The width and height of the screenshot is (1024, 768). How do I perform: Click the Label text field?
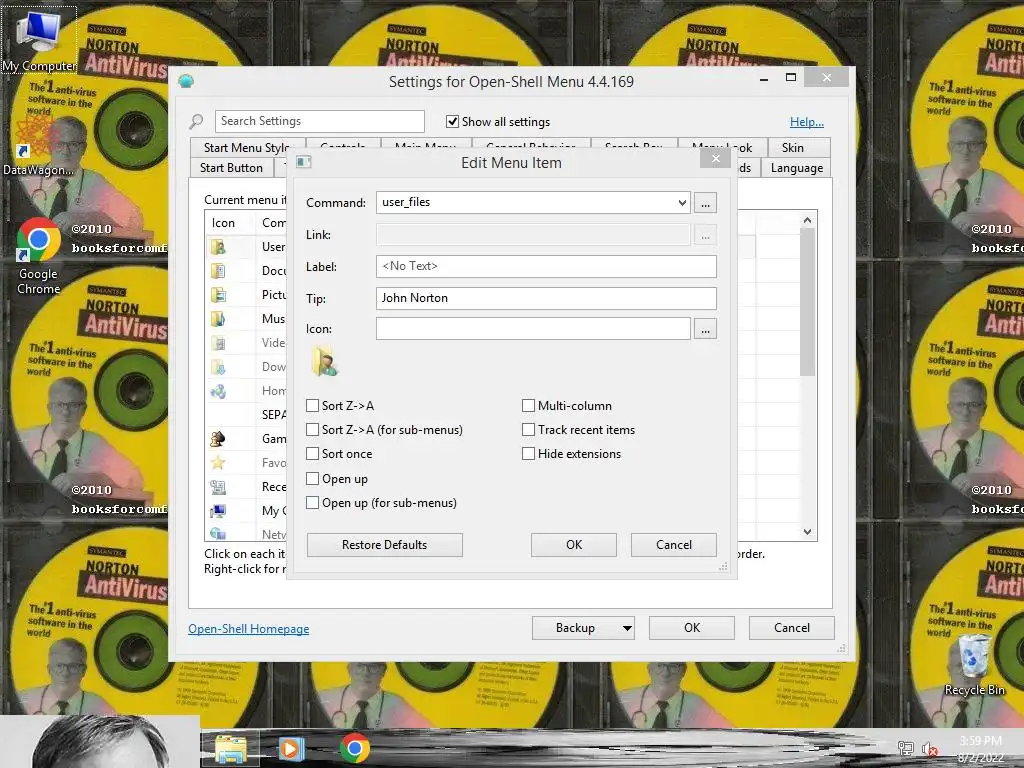(x=546, y=266)
